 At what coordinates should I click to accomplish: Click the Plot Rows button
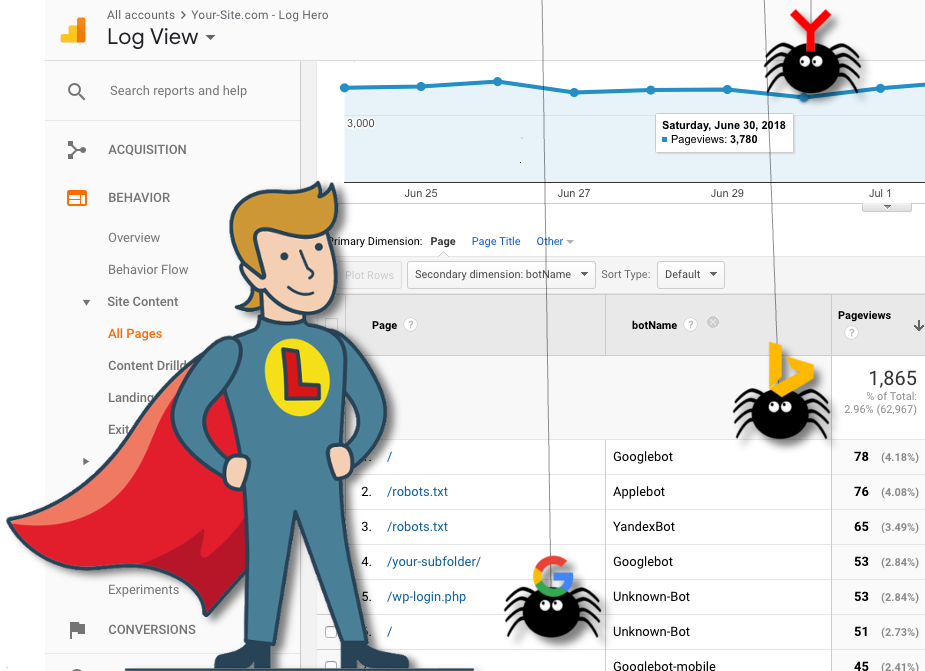click(369, 275)
